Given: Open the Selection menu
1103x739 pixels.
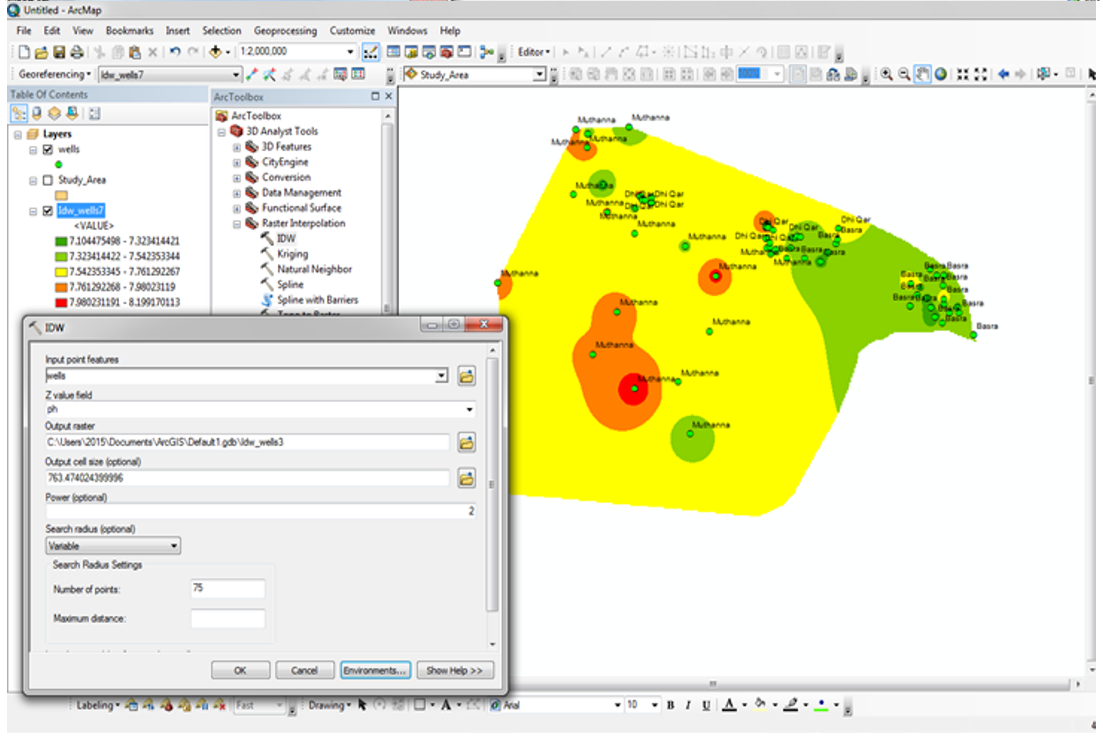Looking at the screenshot, I should click(x=222, y=31).
